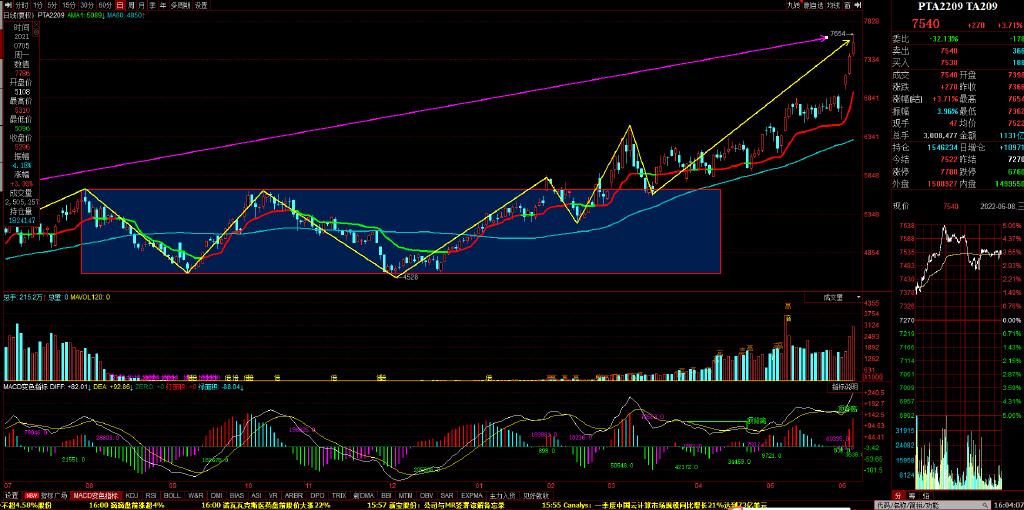Select the 15分 period button
This screenshot has width=1024, height=510.
tap(69, 5)
